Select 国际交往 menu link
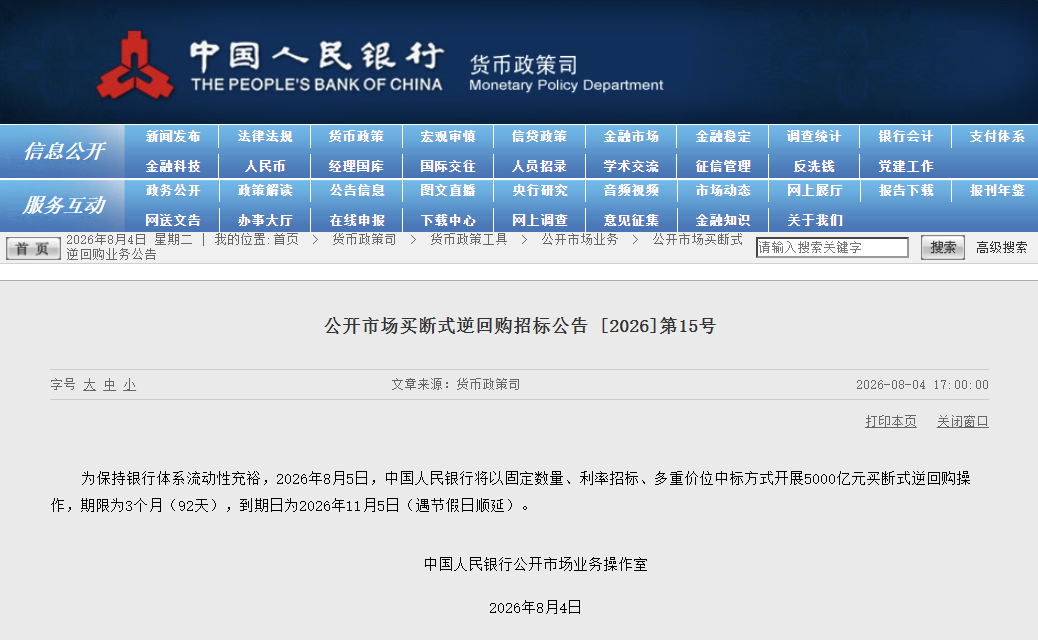 [x=448, y=166]
